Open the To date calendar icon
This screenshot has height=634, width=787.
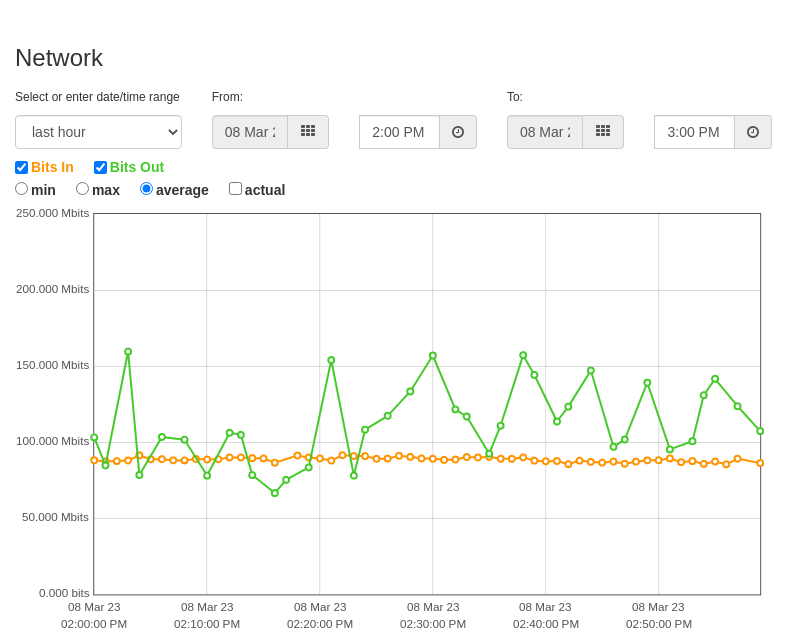coord(603,132)
